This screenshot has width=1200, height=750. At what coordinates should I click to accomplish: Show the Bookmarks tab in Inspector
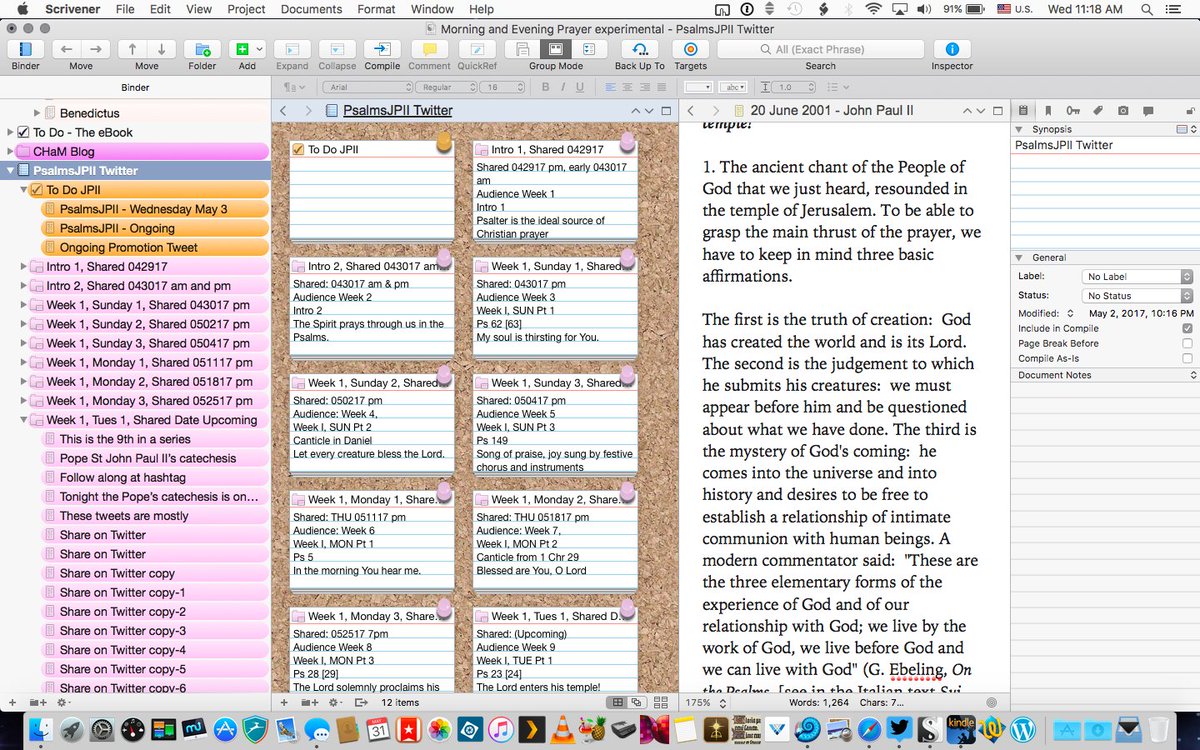point(1047,110)
